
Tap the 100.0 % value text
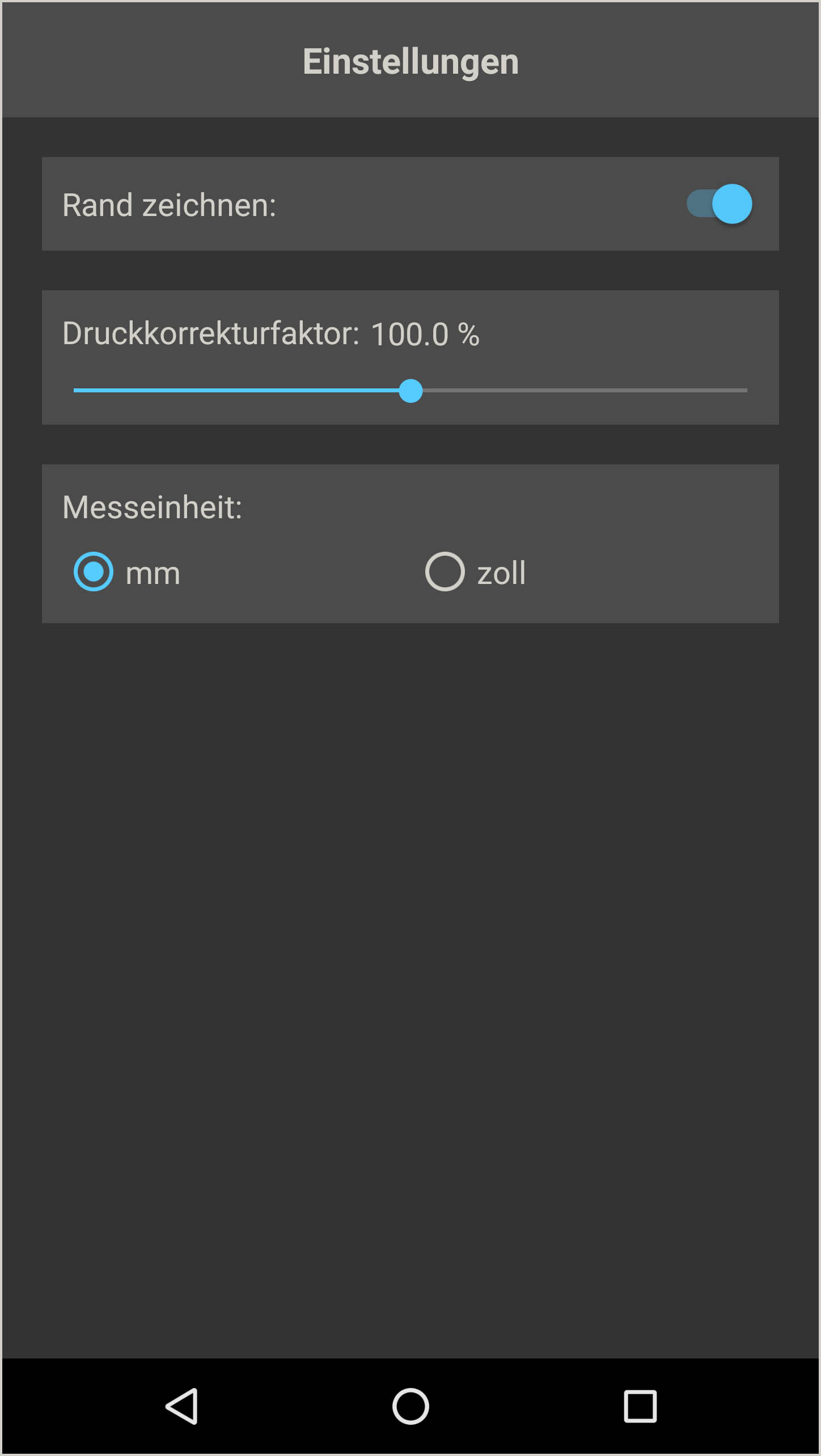(425, 334)
